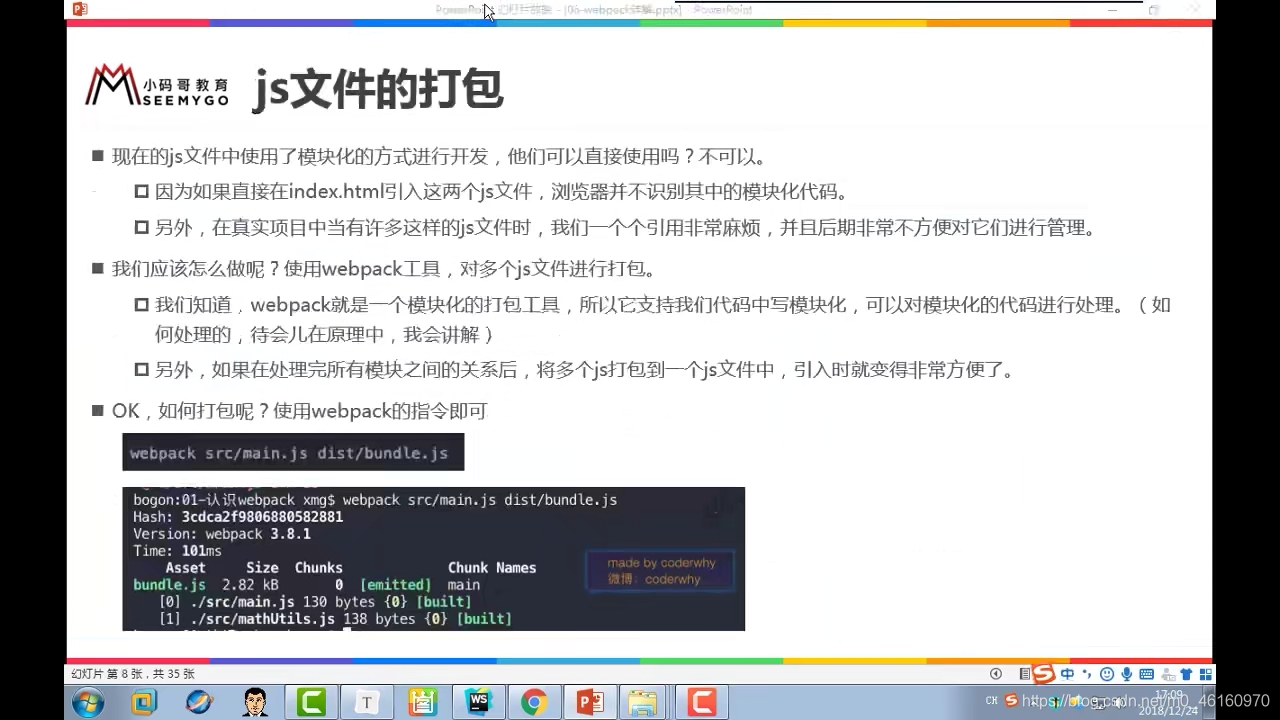The height and width of the screenshot is (720, 1280).
Task: Click the CH language indicator in tray
Action: click(991, 700)
